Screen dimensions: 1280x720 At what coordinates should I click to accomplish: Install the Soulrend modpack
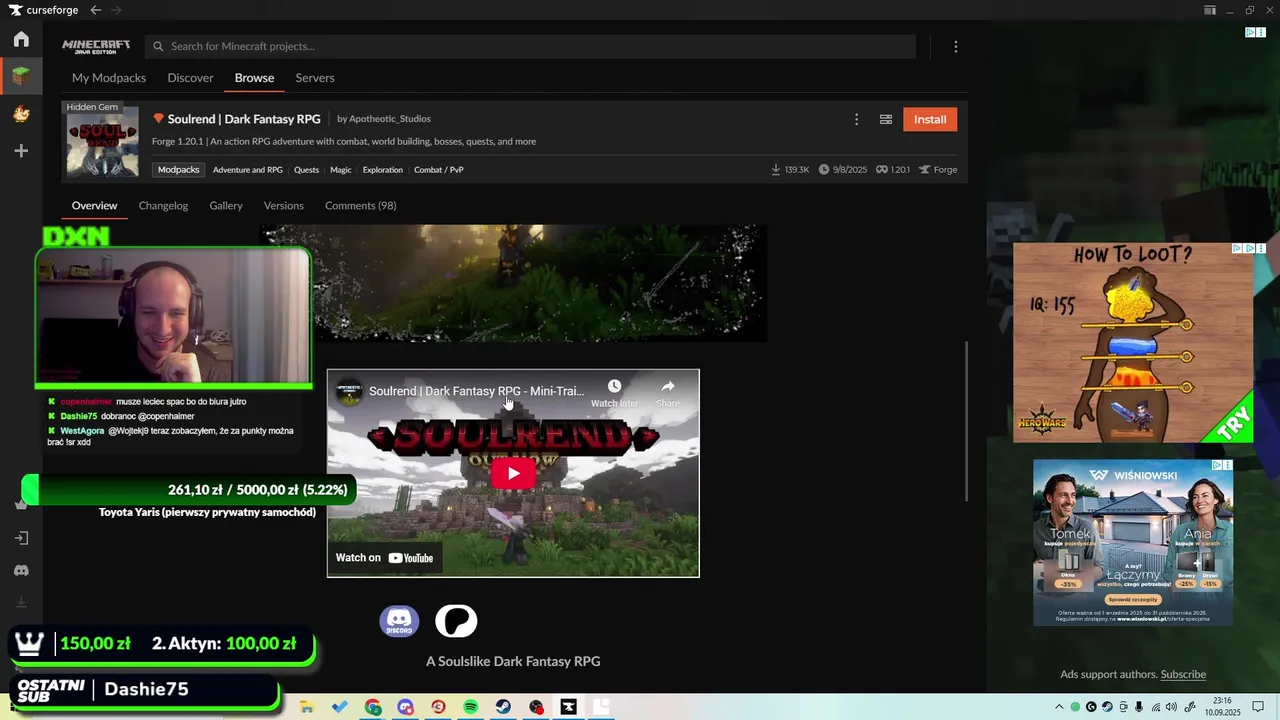[x=930, y=120]
